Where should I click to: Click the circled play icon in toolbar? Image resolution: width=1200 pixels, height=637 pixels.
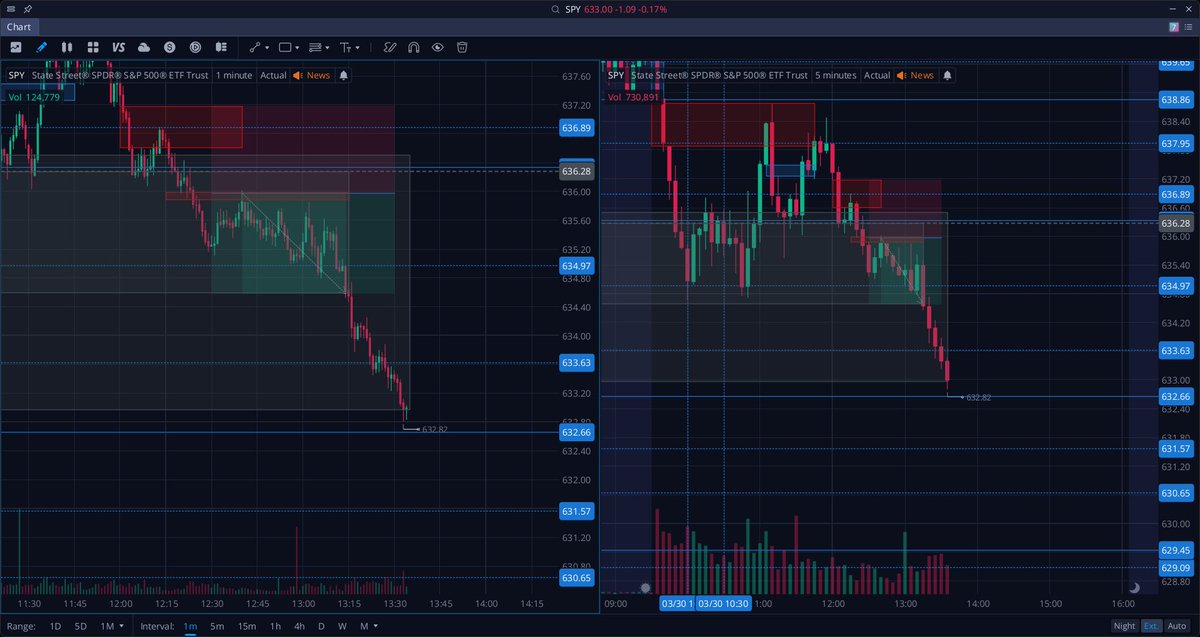tap(195, 46)
